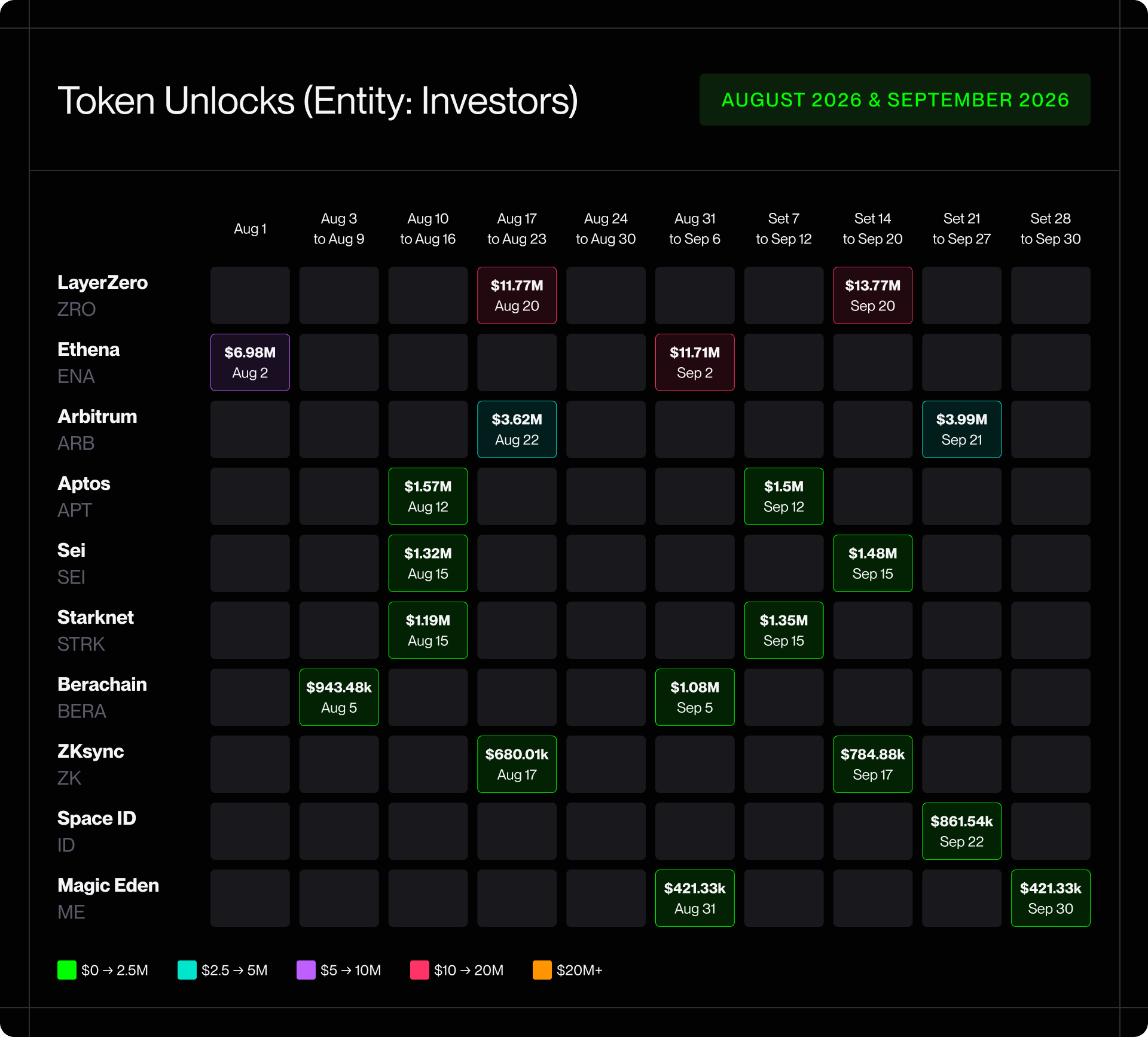Click the Aug 1 column header
The width and height of the screenshot is (1148, 1037).
coord(250,229)
